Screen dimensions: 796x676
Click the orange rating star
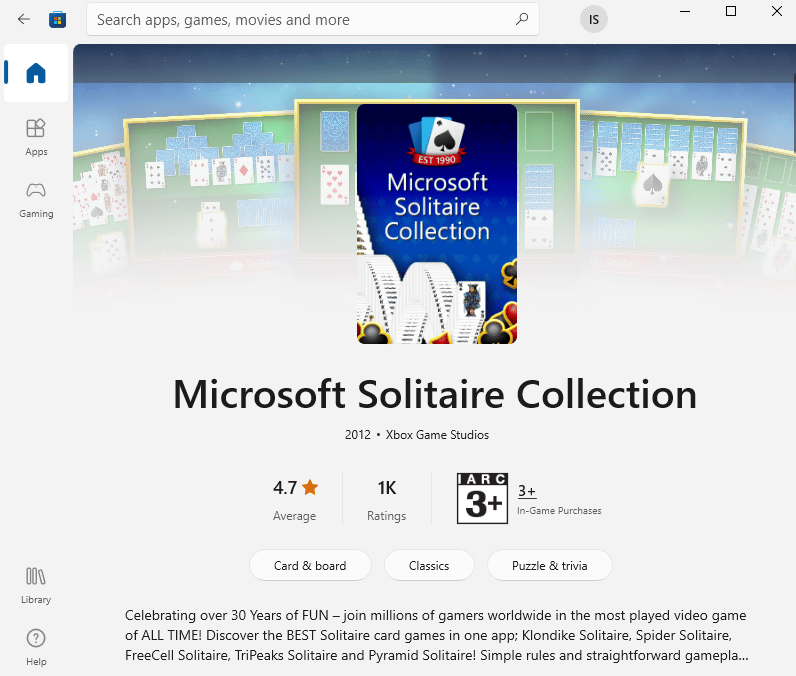(310, 488)
